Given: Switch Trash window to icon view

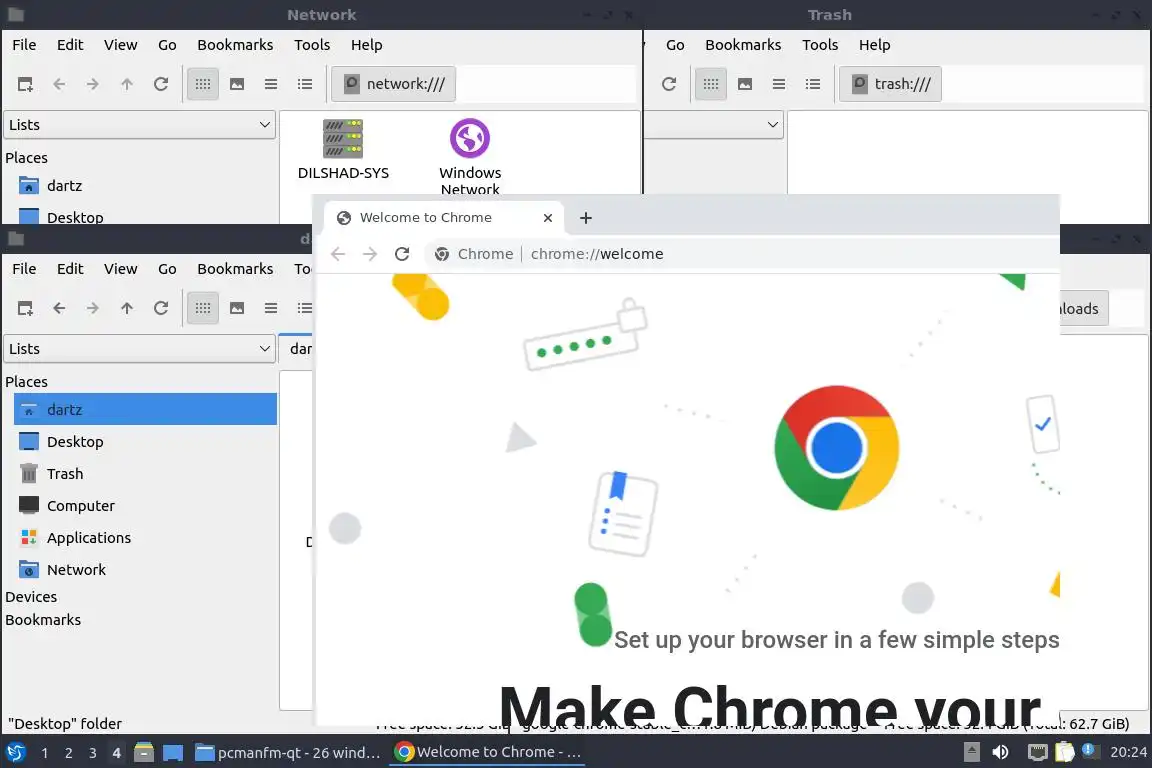Looking at the screenshot, I should point(711,84).
